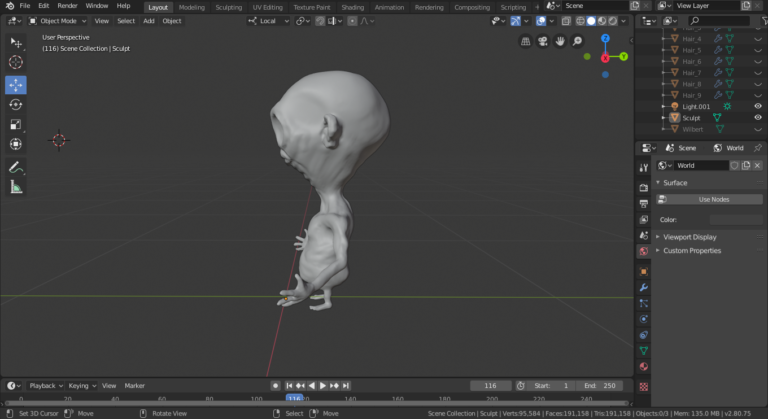Image resolution: width=768 pixels, height=419 pixels.
Task: Expand the Viewport Display panel
Action: tap(690, 237)
